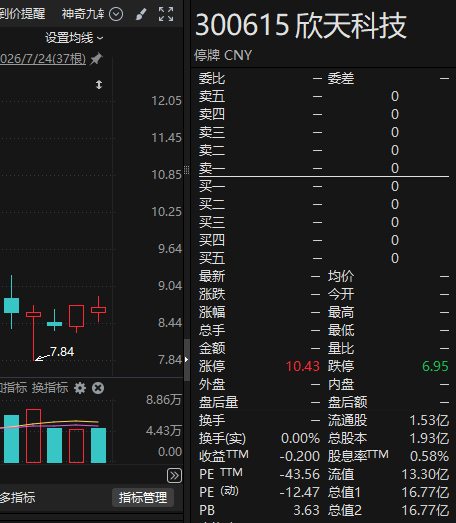Click the 流通股 value 1.53亿
Image resolution: width=456 pixels, height=523 pixels.
pyautogui.click(x=429, y=420)
